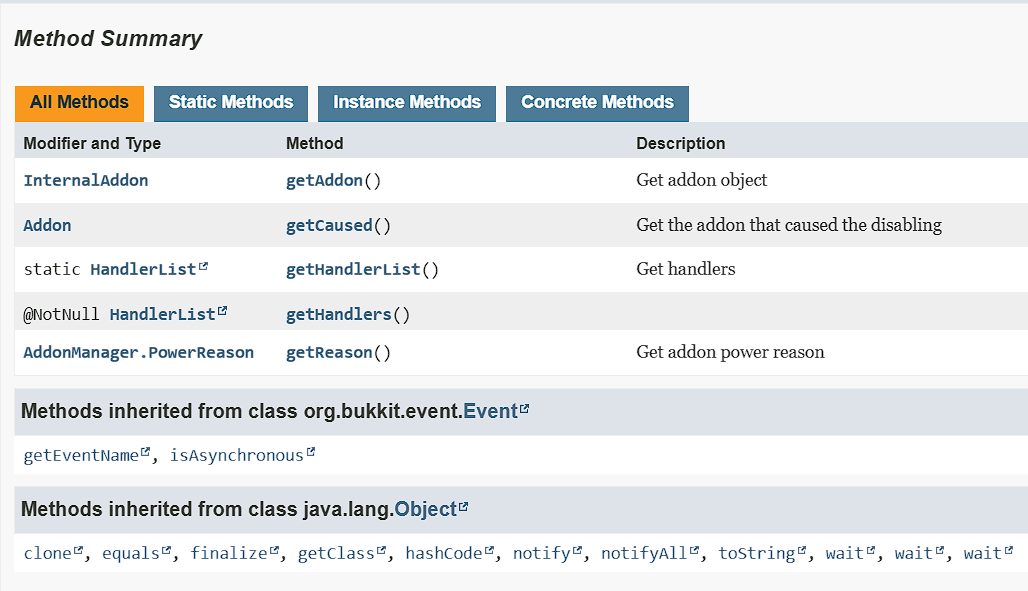Click external icon after toString
Image resolution: width=1028 pixels, height=591 pixels.
(802, 551)
